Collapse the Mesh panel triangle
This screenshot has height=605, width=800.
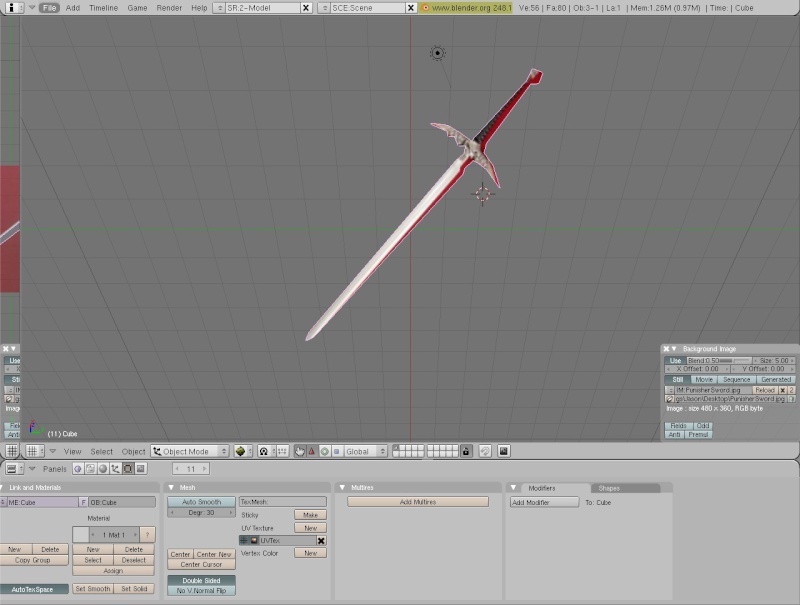(171, 488)
